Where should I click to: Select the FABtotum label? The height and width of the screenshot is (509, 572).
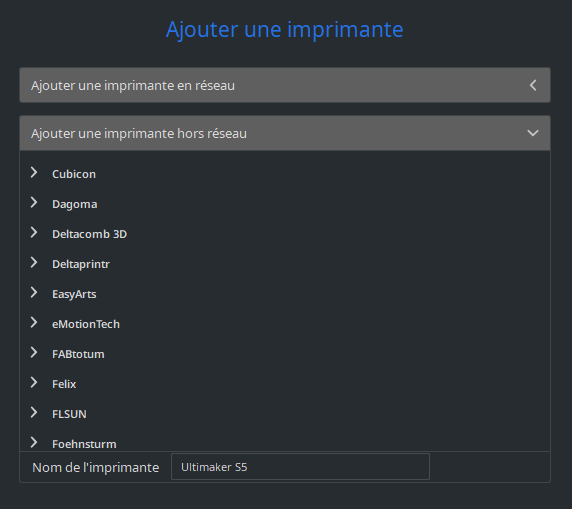point(78,354)
